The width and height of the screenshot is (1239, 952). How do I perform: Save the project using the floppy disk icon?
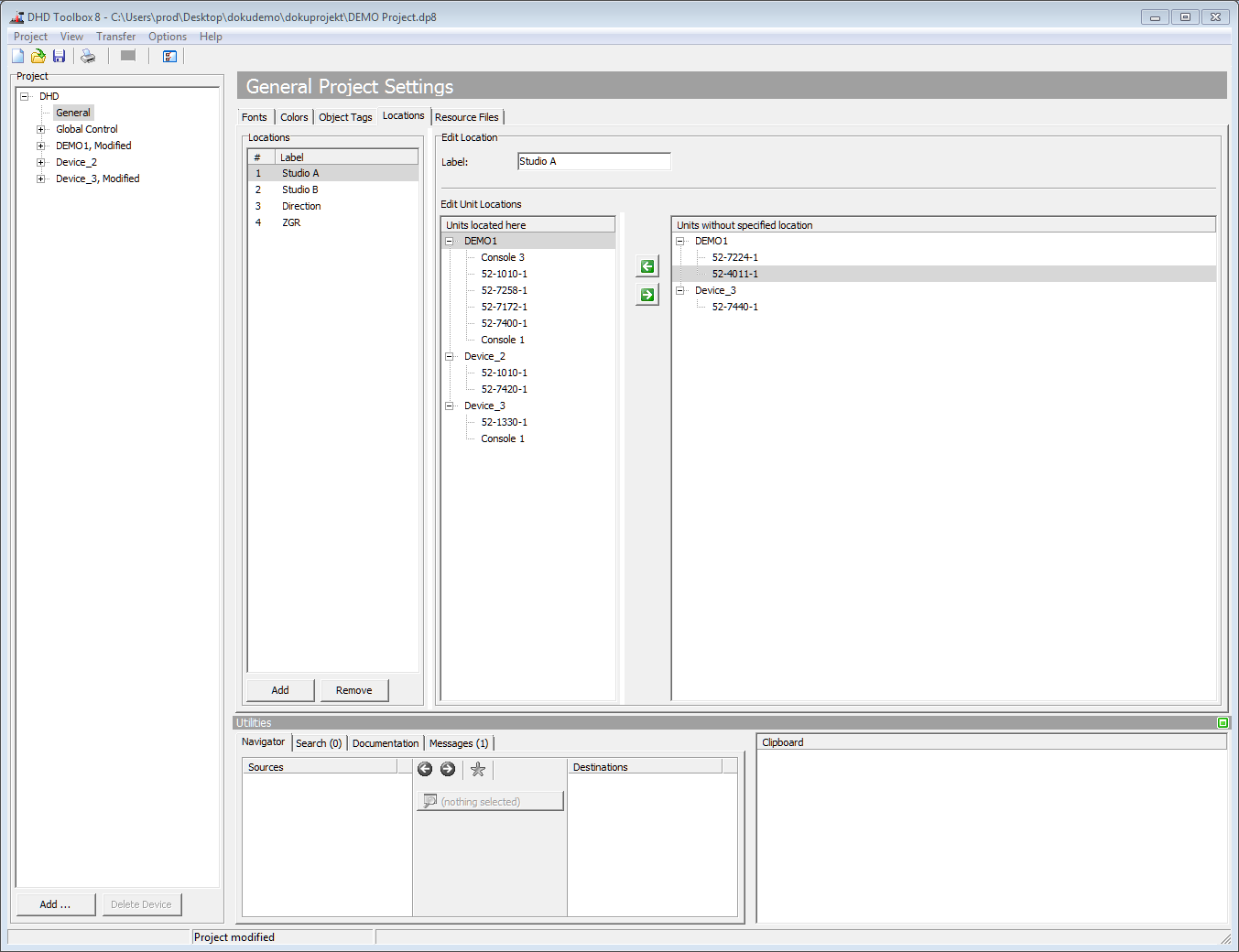pos(59,56)
